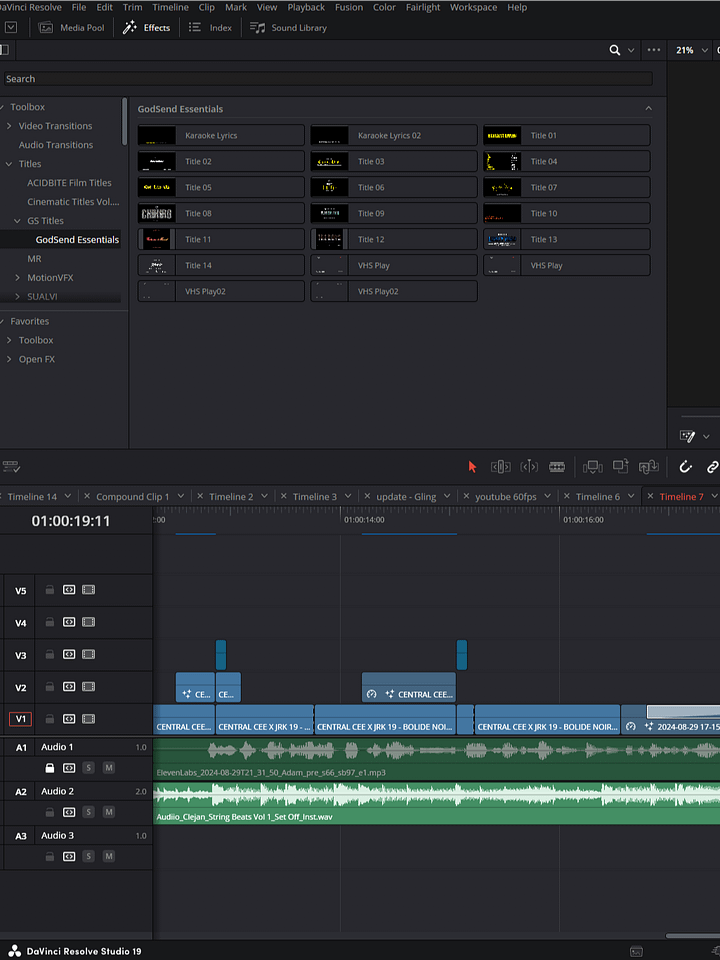
Task: Click the DaVinci Resolve logo in bottom bar
Action: pos(15,951)
